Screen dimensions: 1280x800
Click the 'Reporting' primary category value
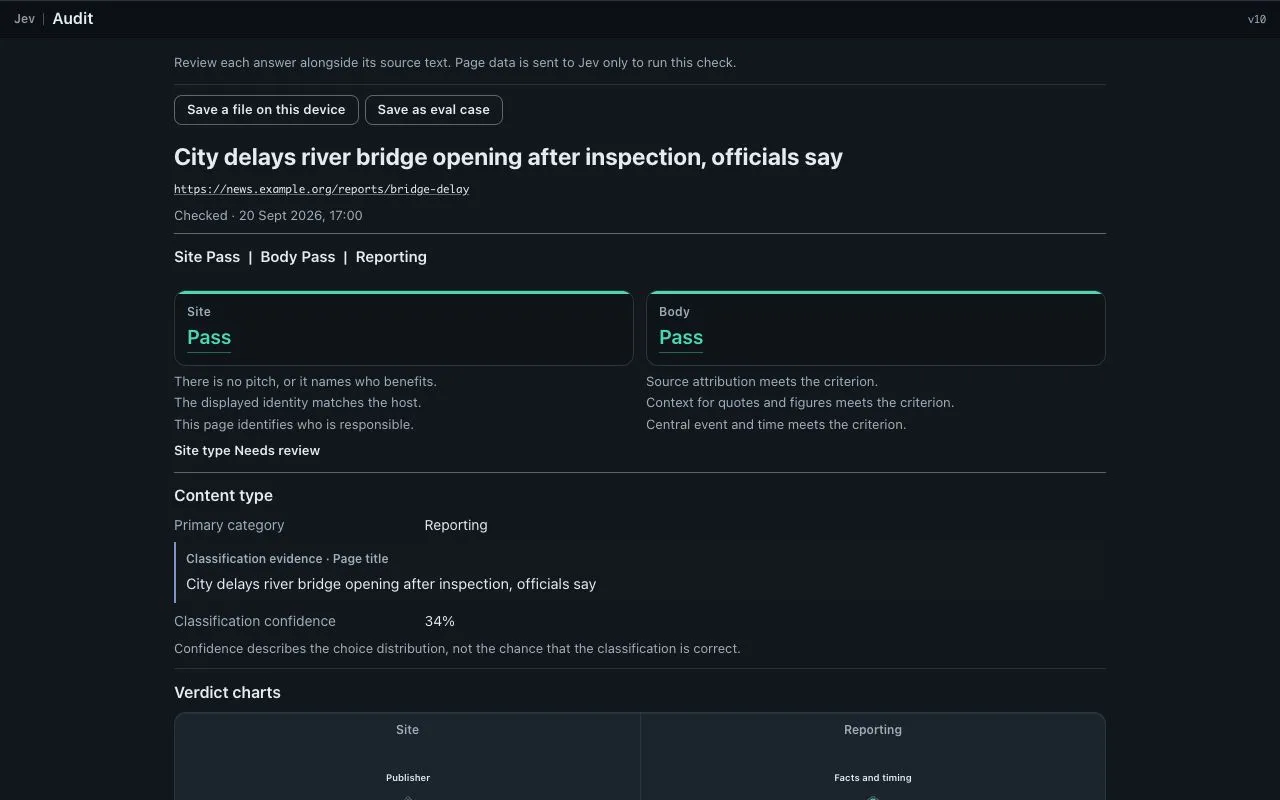(x=456, y=526)
